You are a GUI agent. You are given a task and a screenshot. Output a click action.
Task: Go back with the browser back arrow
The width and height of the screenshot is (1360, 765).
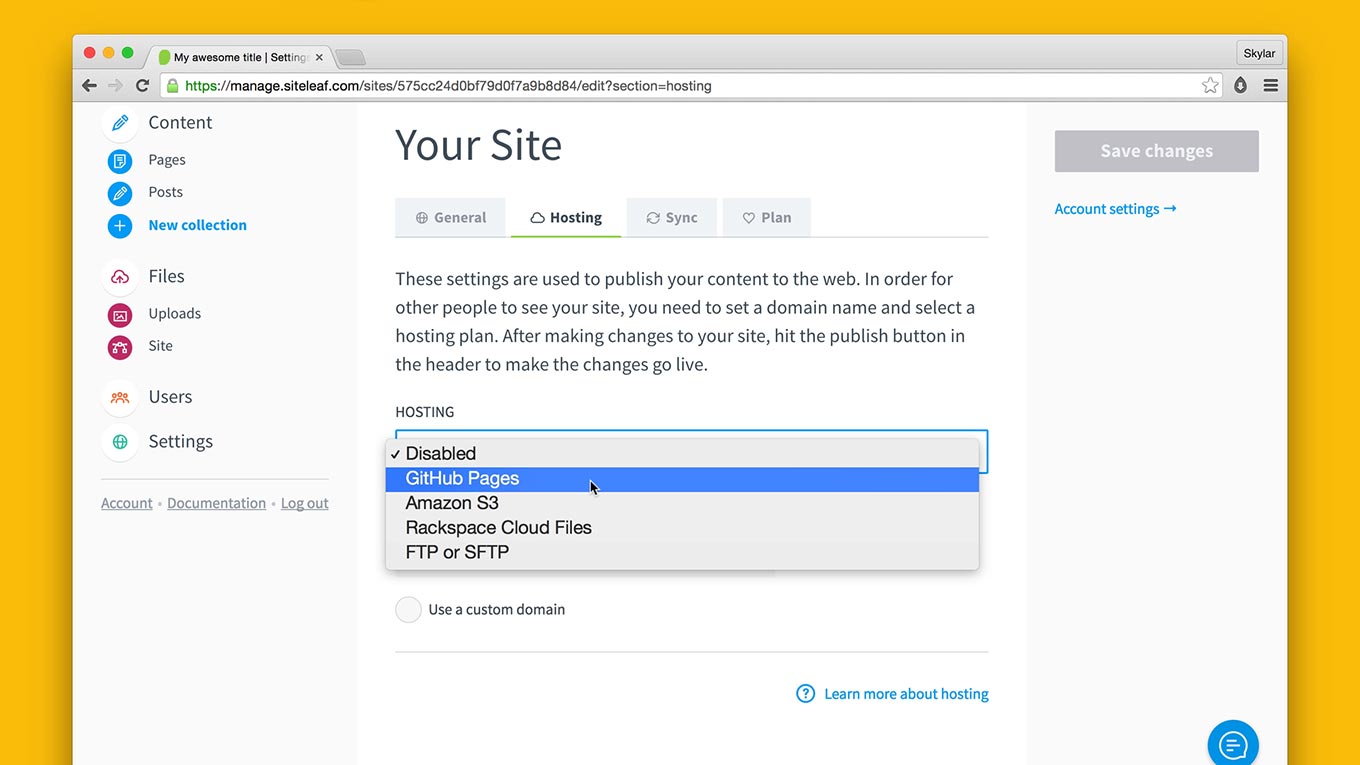coord(90,86)
